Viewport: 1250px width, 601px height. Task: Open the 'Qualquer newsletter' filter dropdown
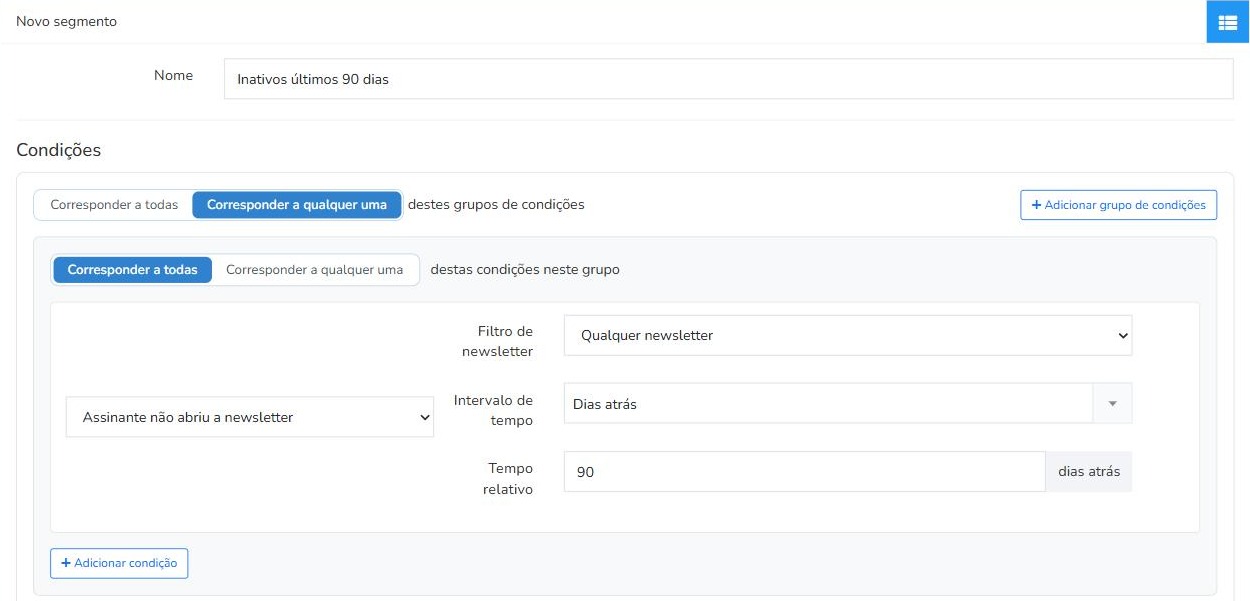click(x=848, y=336)
